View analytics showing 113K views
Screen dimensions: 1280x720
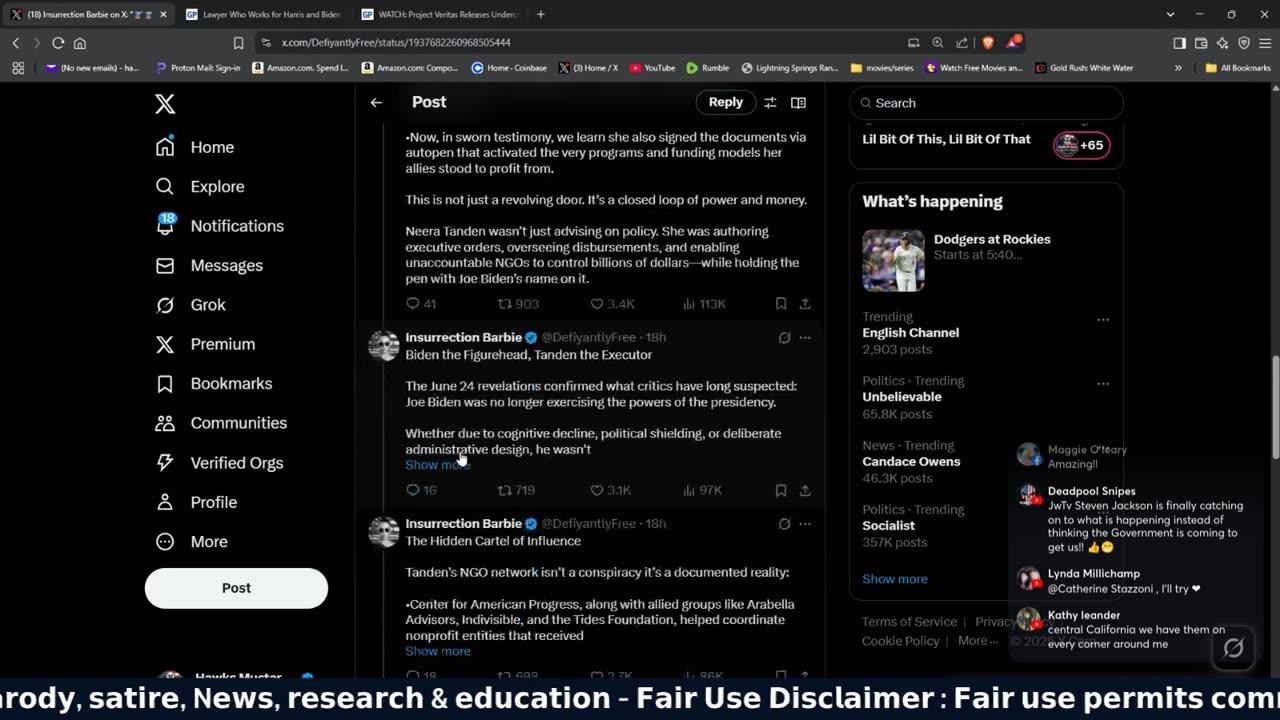pyautogui.click(x=704, y=304)
